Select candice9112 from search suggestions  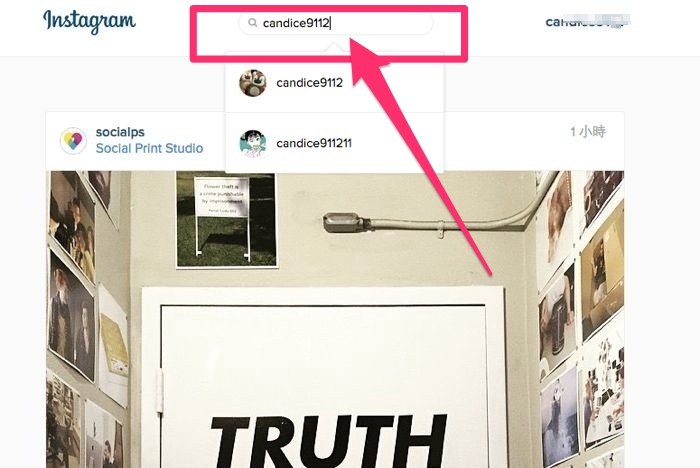[x=335, y=83]
